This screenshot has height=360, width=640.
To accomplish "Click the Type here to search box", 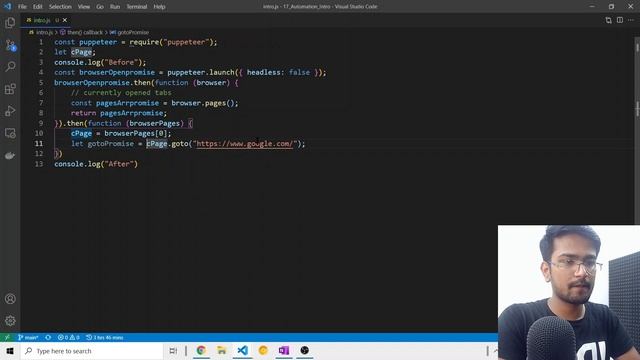I will [92, 351].
